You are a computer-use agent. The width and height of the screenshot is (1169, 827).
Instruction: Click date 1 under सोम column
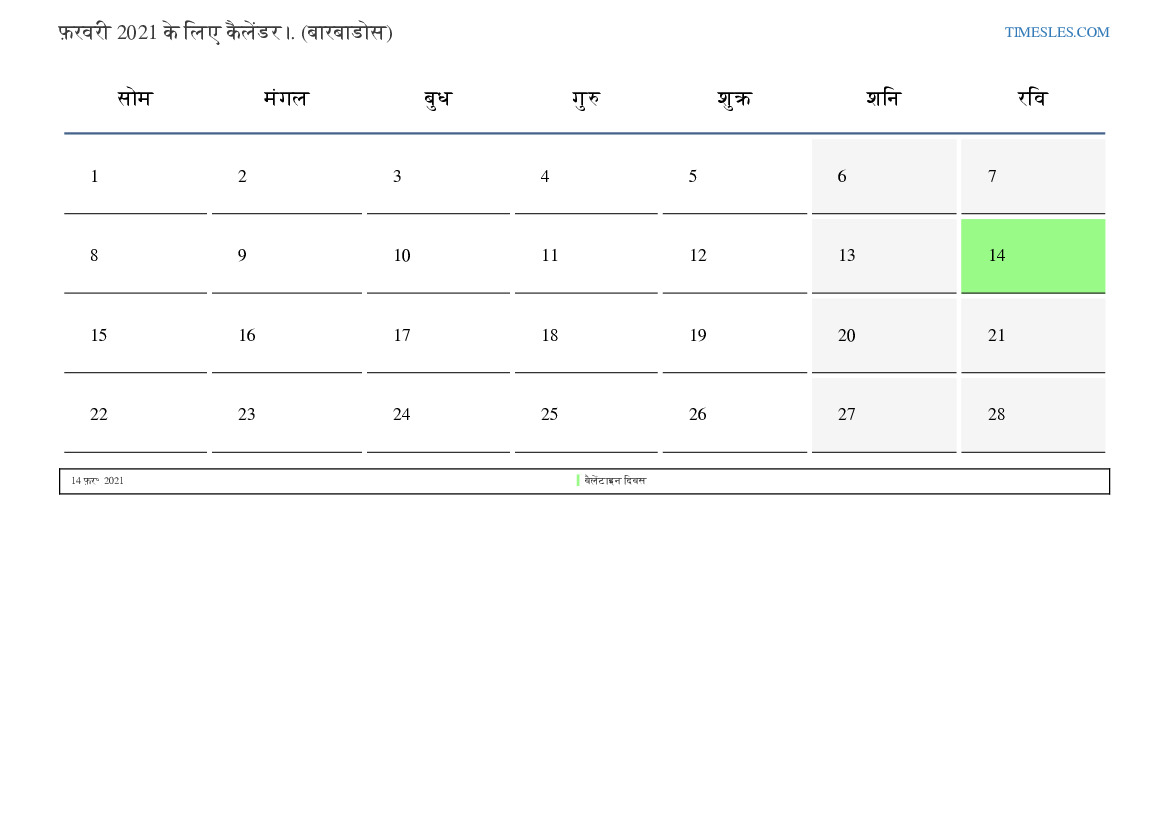135,177
